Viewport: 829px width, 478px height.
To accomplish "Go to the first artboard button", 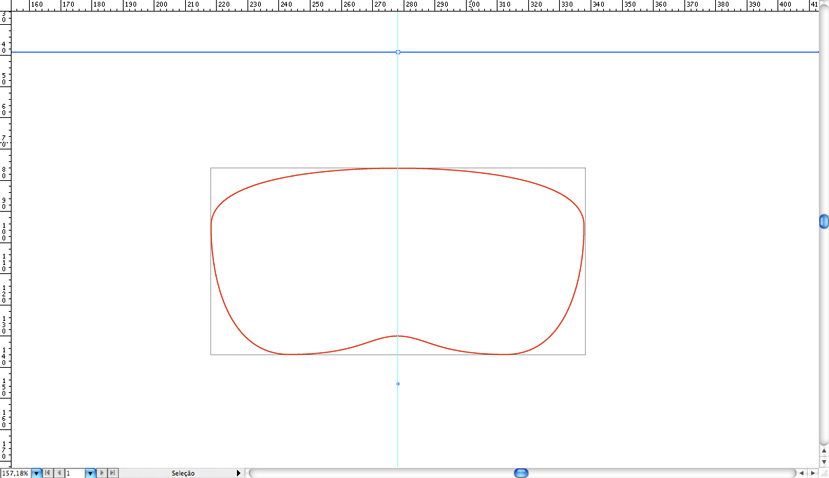I will [x=48, y=473].
